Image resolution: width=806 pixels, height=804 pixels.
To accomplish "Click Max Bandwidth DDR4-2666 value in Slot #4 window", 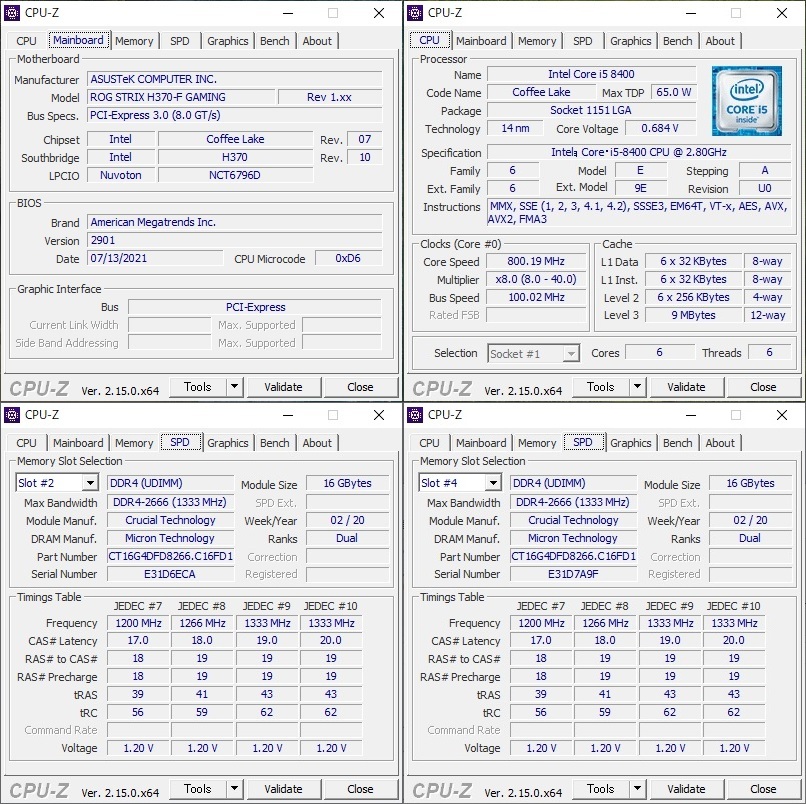I will click(573, 502).
